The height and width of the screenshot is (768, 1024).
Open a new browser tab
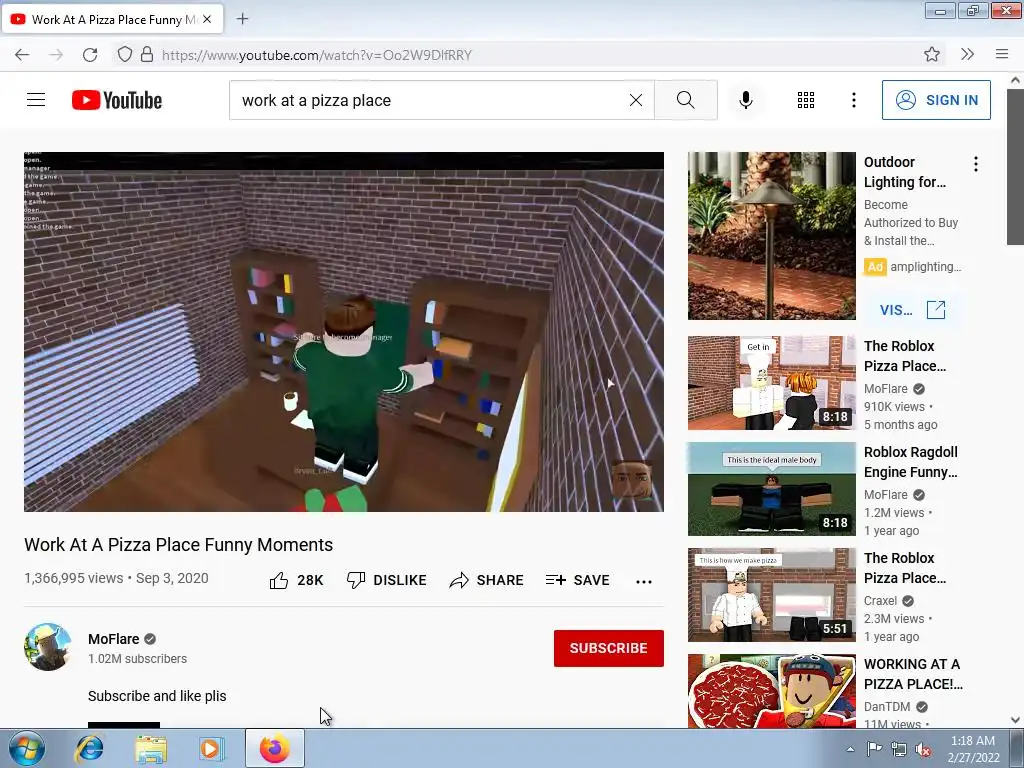(x=242, y=19)
